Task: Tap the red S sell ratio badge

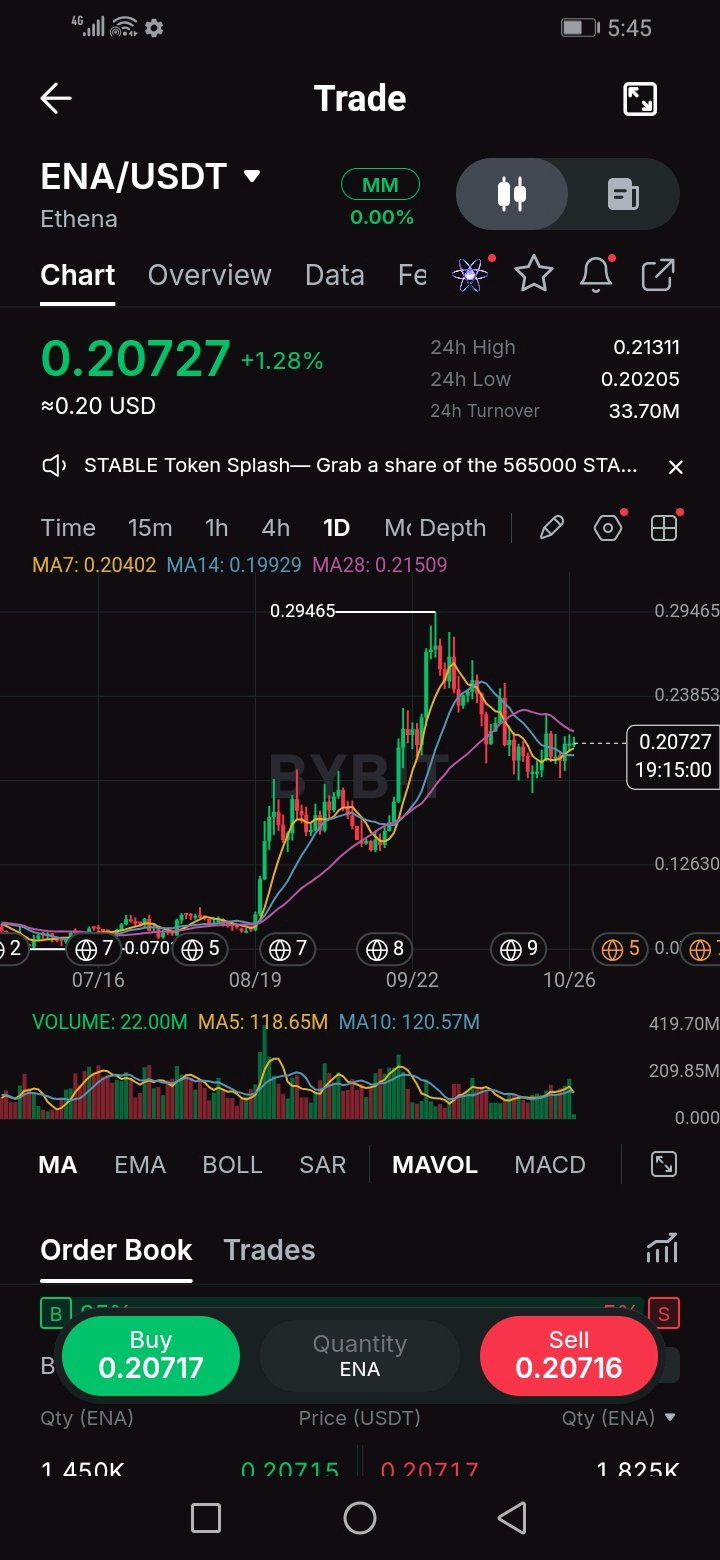Action: pyautogui.click(x=664, y=1312)
